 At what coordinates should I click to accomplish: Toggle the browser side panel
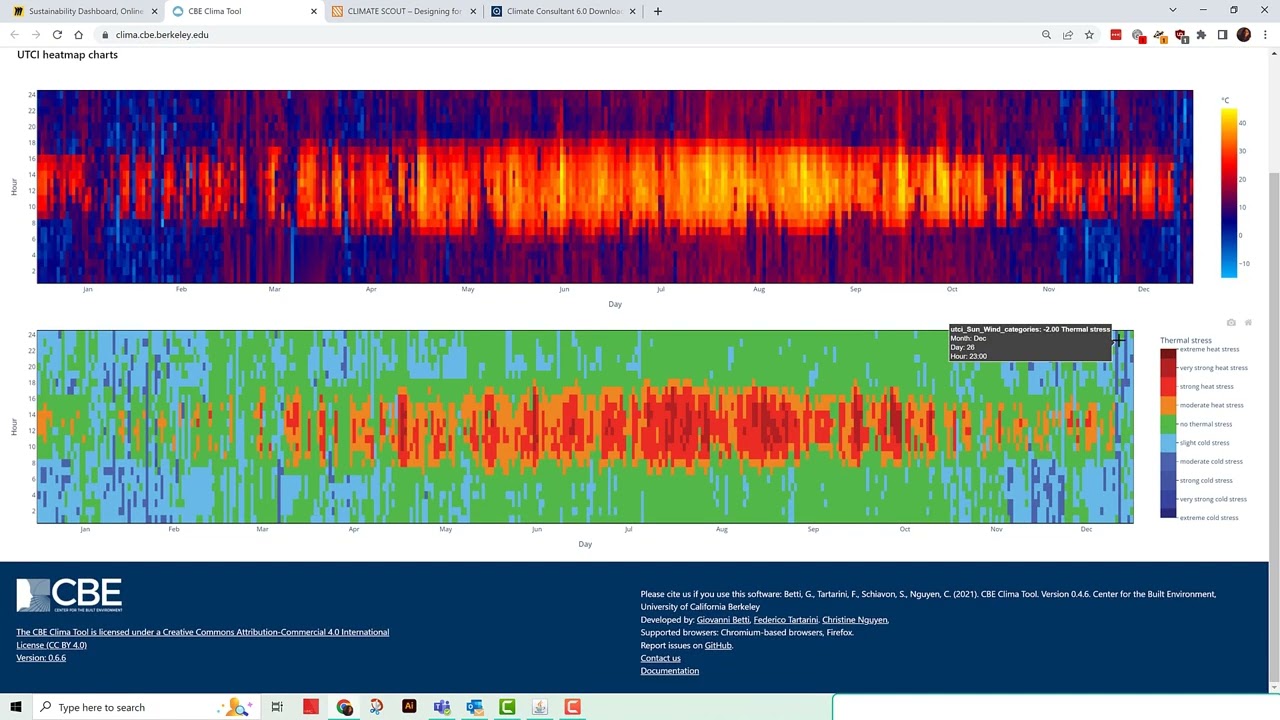click(1222, 35)
